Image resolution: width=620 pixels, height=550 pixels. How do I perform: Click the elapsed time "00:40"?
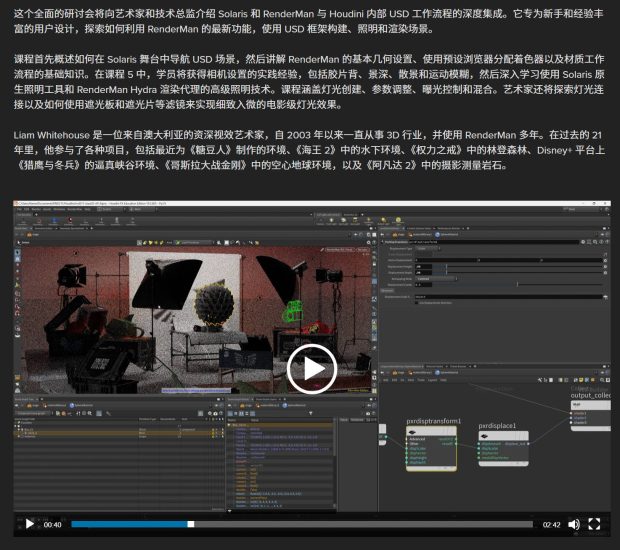[52, 525]
